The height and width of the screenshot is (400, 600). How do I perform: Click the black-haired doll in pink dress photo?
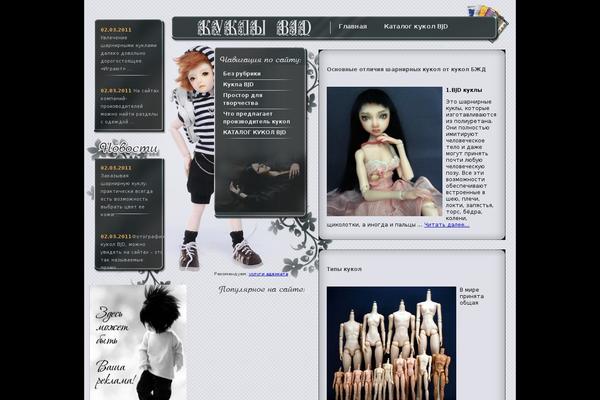(384, 152)
